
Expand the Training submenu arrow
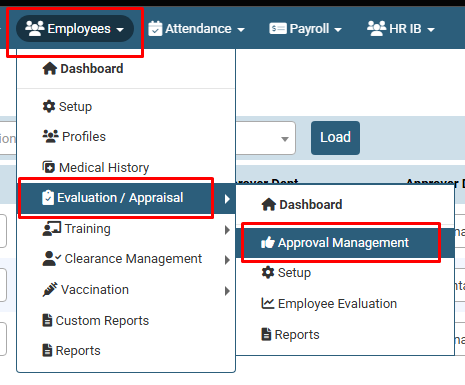pyautogui.click(x=227, y=230)
